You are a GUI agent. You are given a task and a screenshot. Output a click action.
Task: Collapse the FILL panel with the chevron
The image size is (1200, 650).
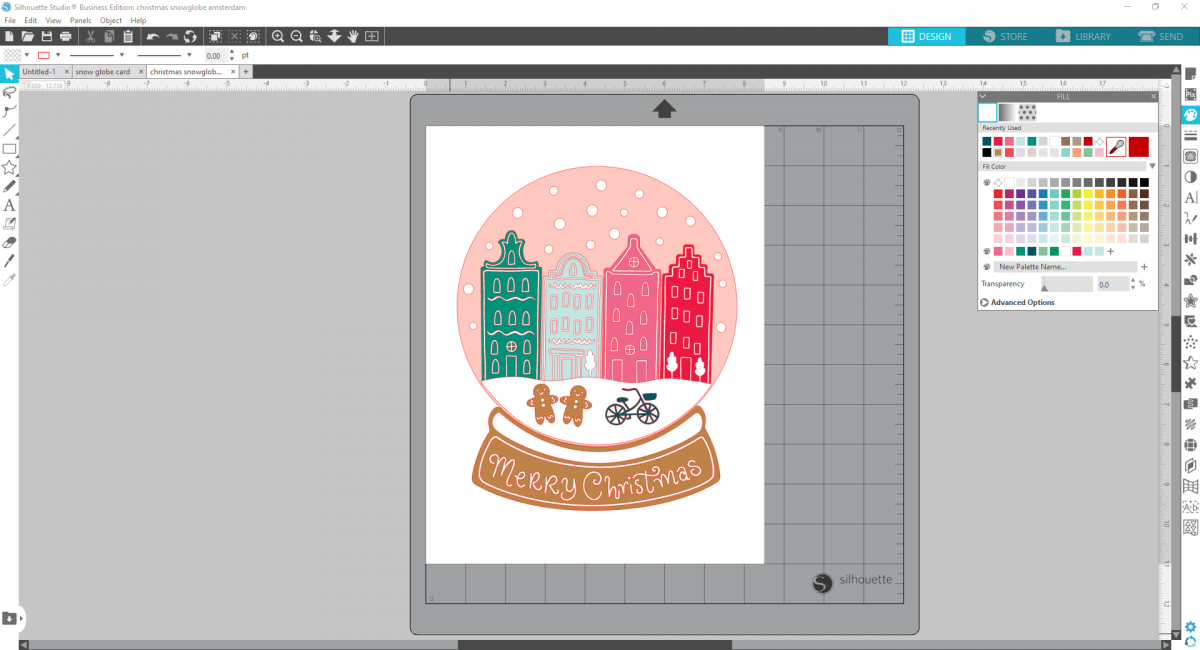point(983,97)
